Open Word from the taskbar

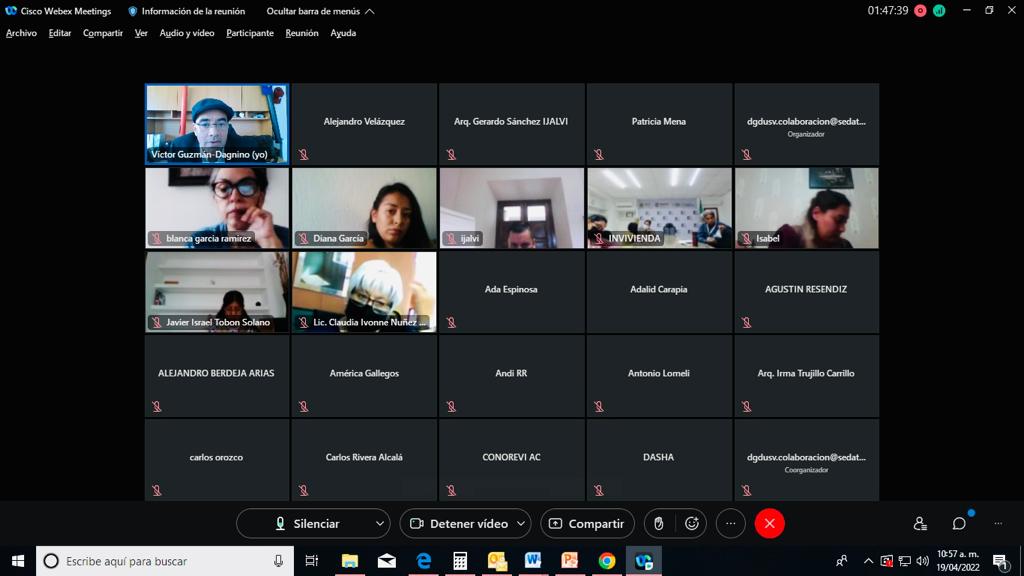tap(533, 561)
